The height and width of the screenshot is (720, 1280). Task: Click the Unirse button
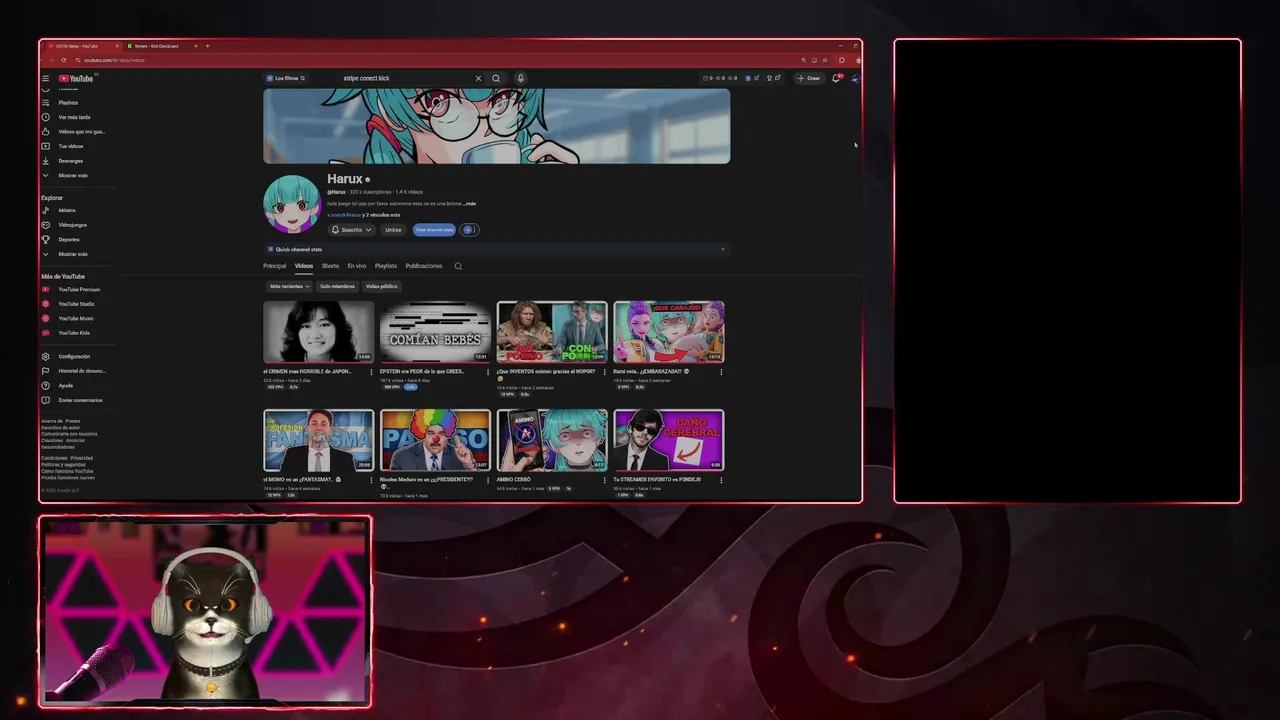(393, 230)
